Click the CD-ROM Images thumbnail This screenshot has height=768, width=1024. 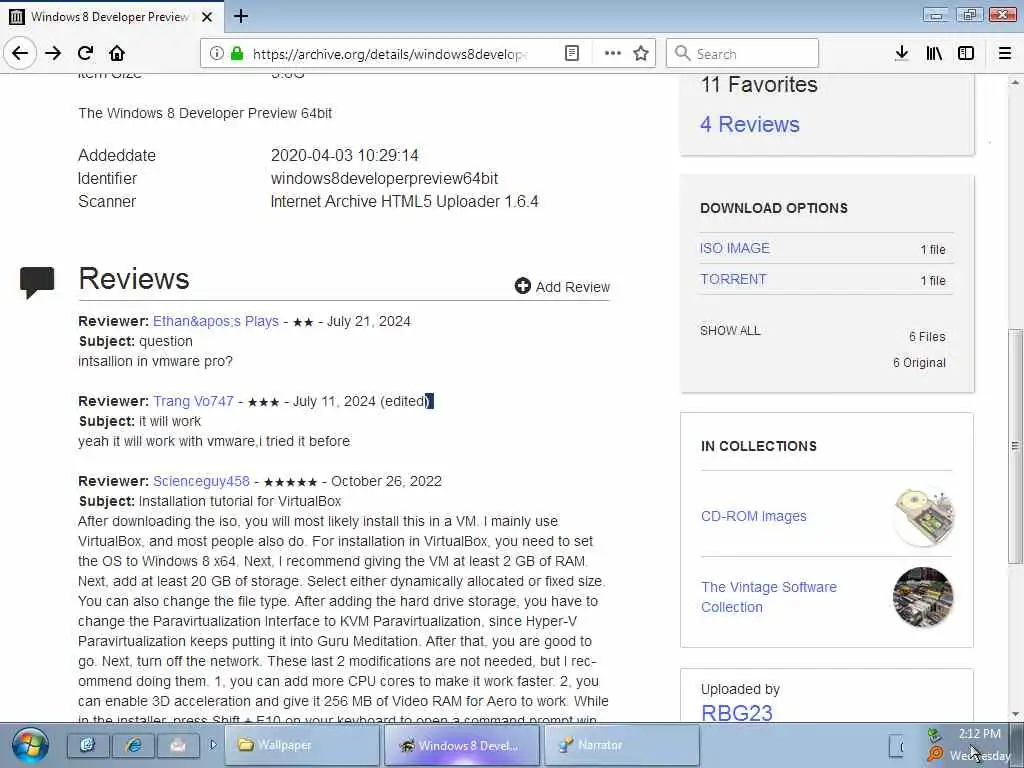coord(923,516)
